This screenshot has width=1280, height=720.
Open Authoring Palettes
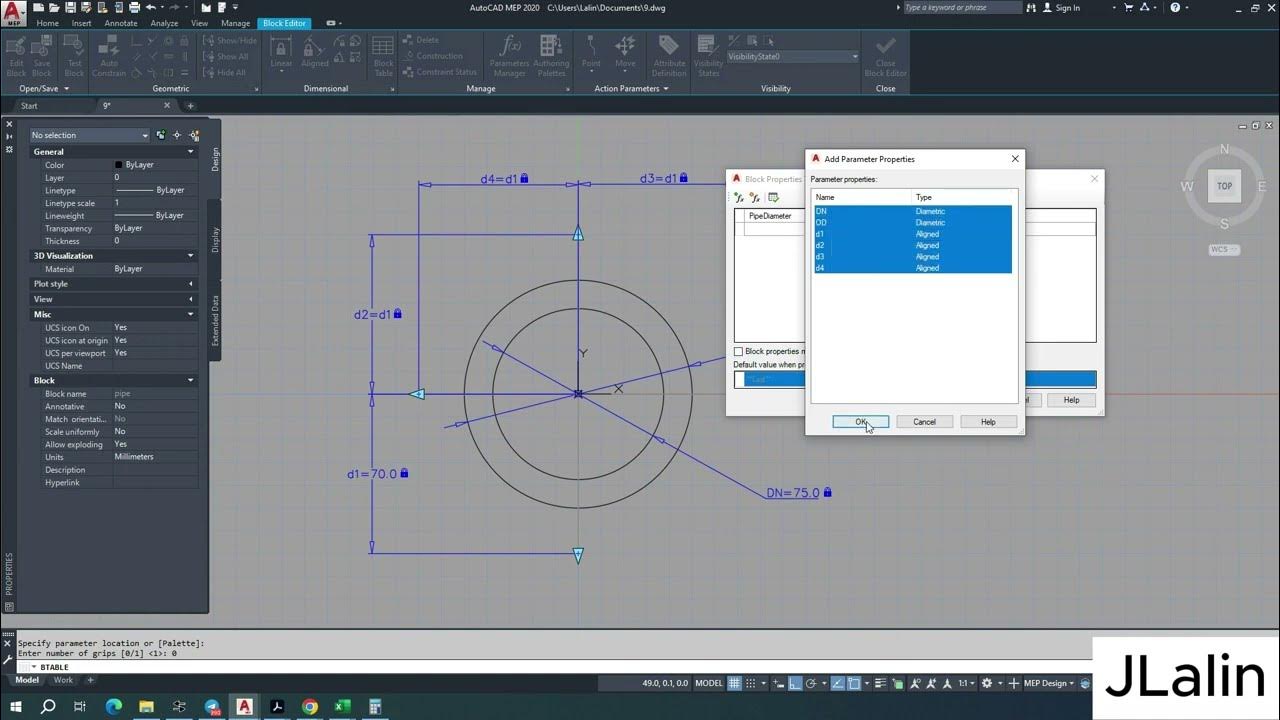pyautogui.click(x=551, y=56)
